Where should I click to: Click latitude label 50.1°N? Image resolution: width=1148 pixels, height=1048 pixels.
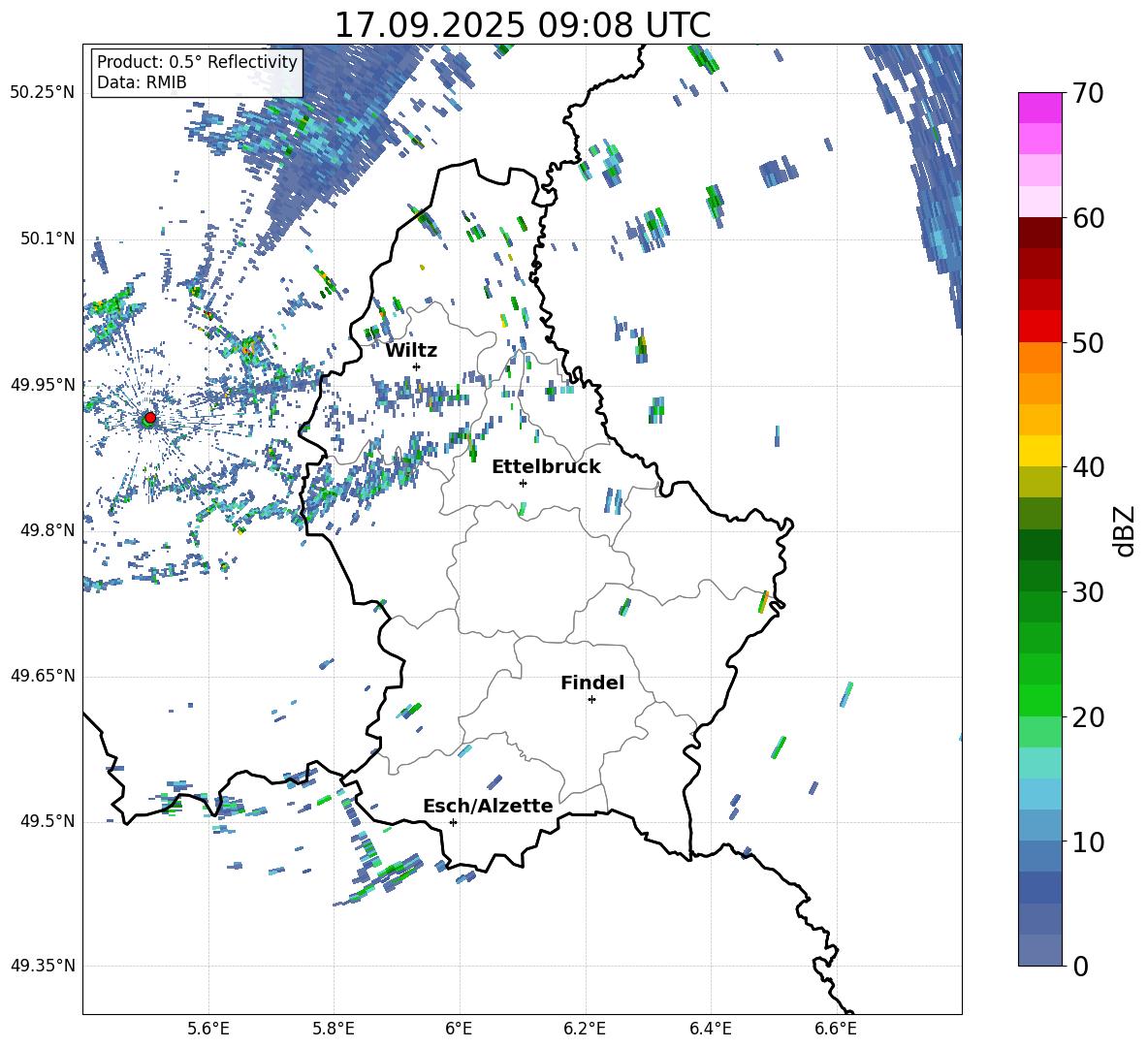coord(48,239)
